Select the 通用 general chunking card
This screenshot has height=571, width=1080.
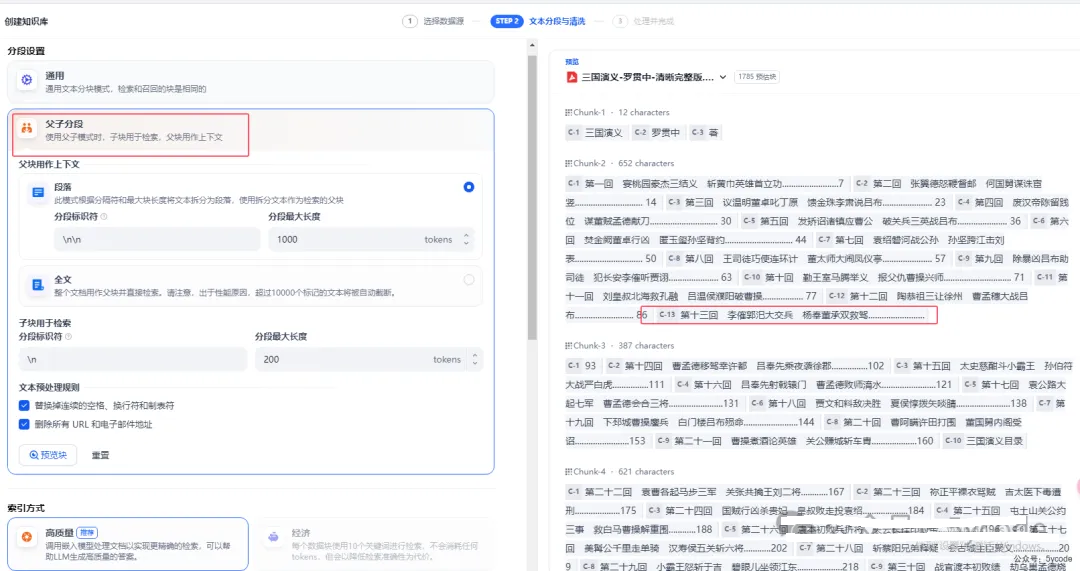251,81
